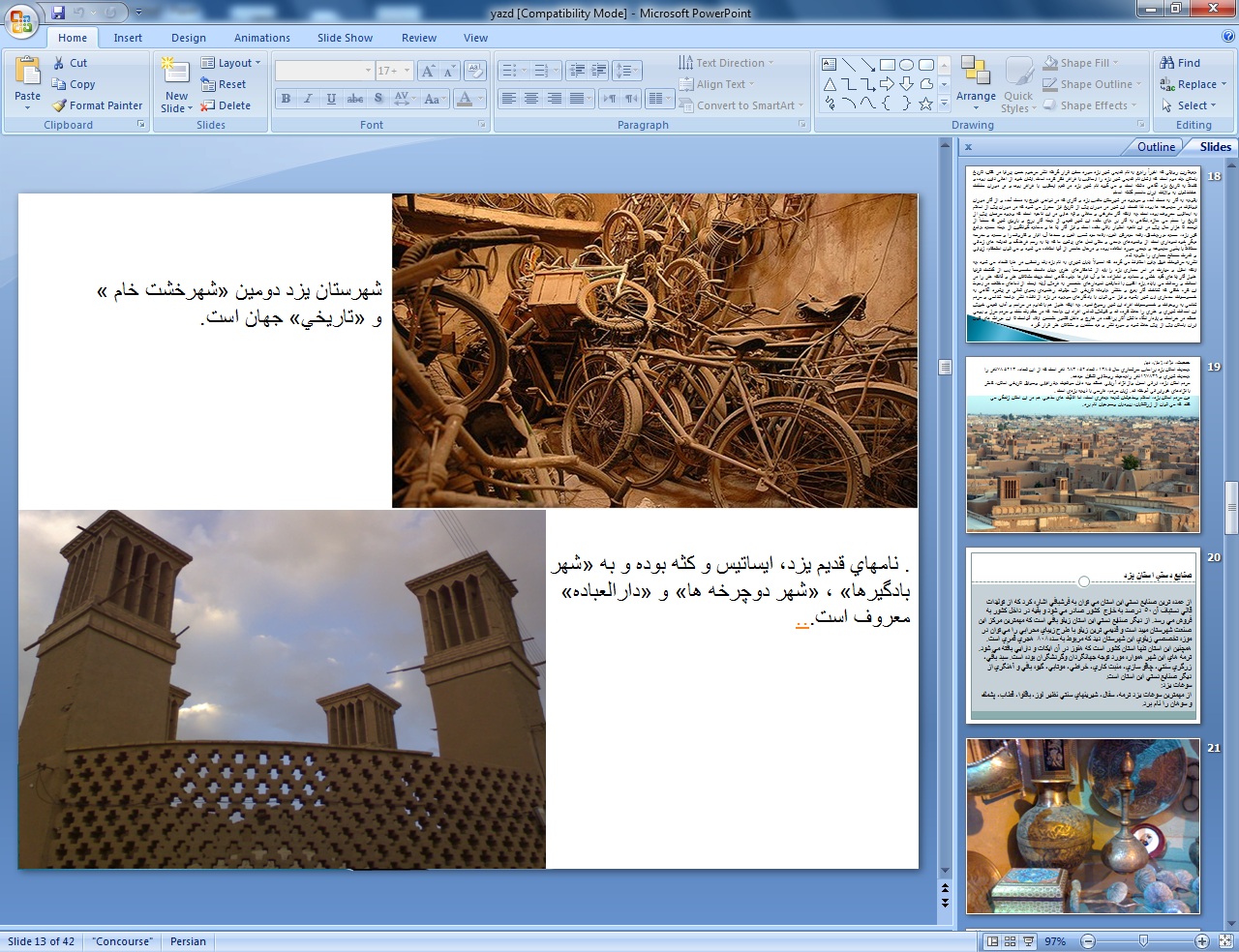
Task: Expand the Shape Fill dropdown
Action: coord(1081,63)
